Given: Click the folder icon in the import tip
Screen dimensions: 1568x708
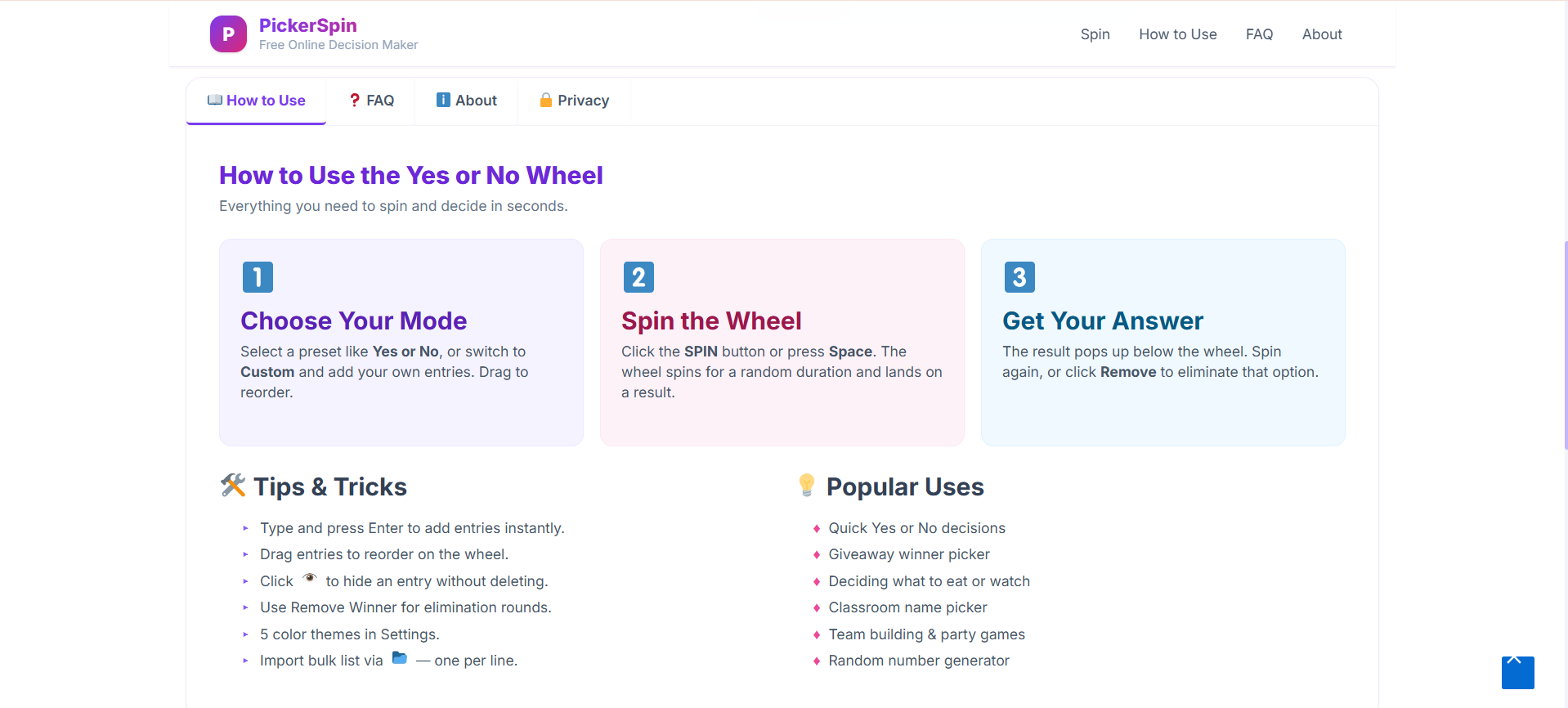Looking at the screenshot, I should 400,657.
